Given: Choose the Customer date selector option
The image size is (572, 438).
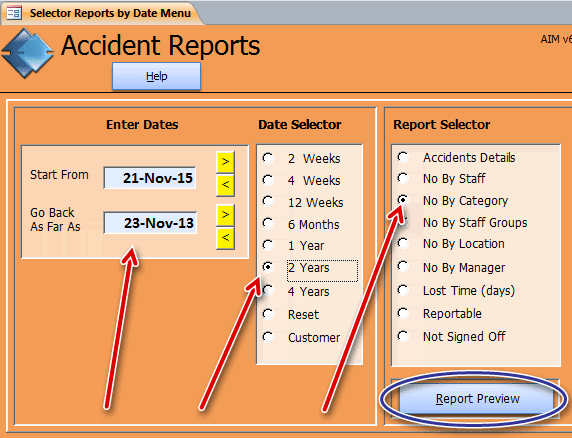Looking at the screenshot, I should (268, 337).
